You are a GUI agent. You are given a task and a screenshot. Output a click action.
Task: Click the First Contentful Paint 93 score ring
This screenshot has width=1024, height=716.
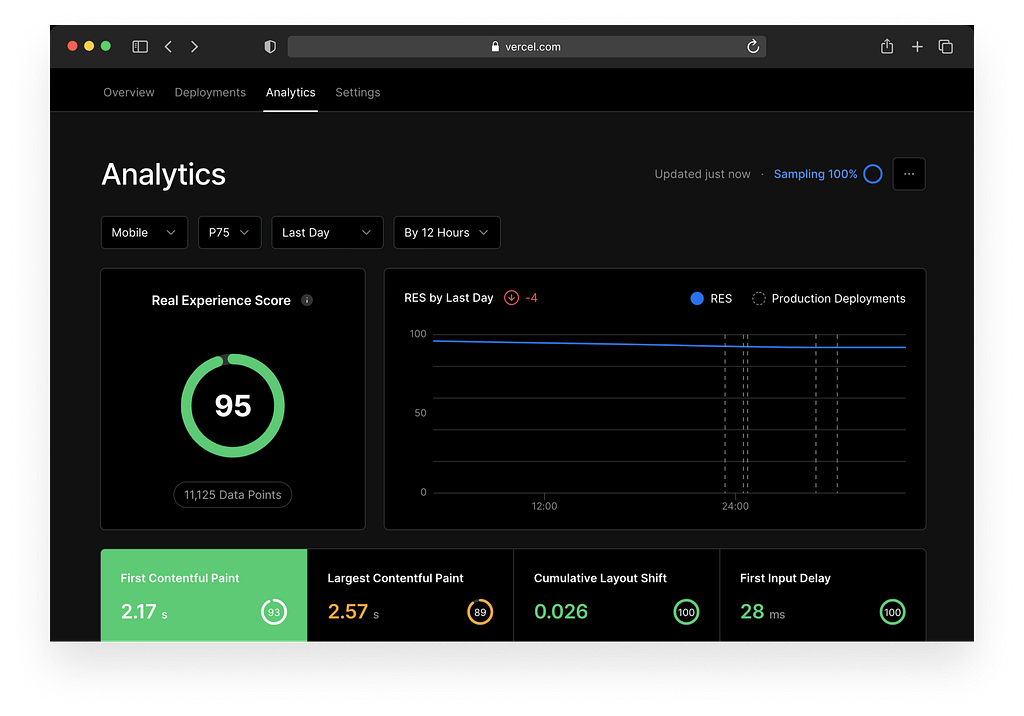pos(274,612)
